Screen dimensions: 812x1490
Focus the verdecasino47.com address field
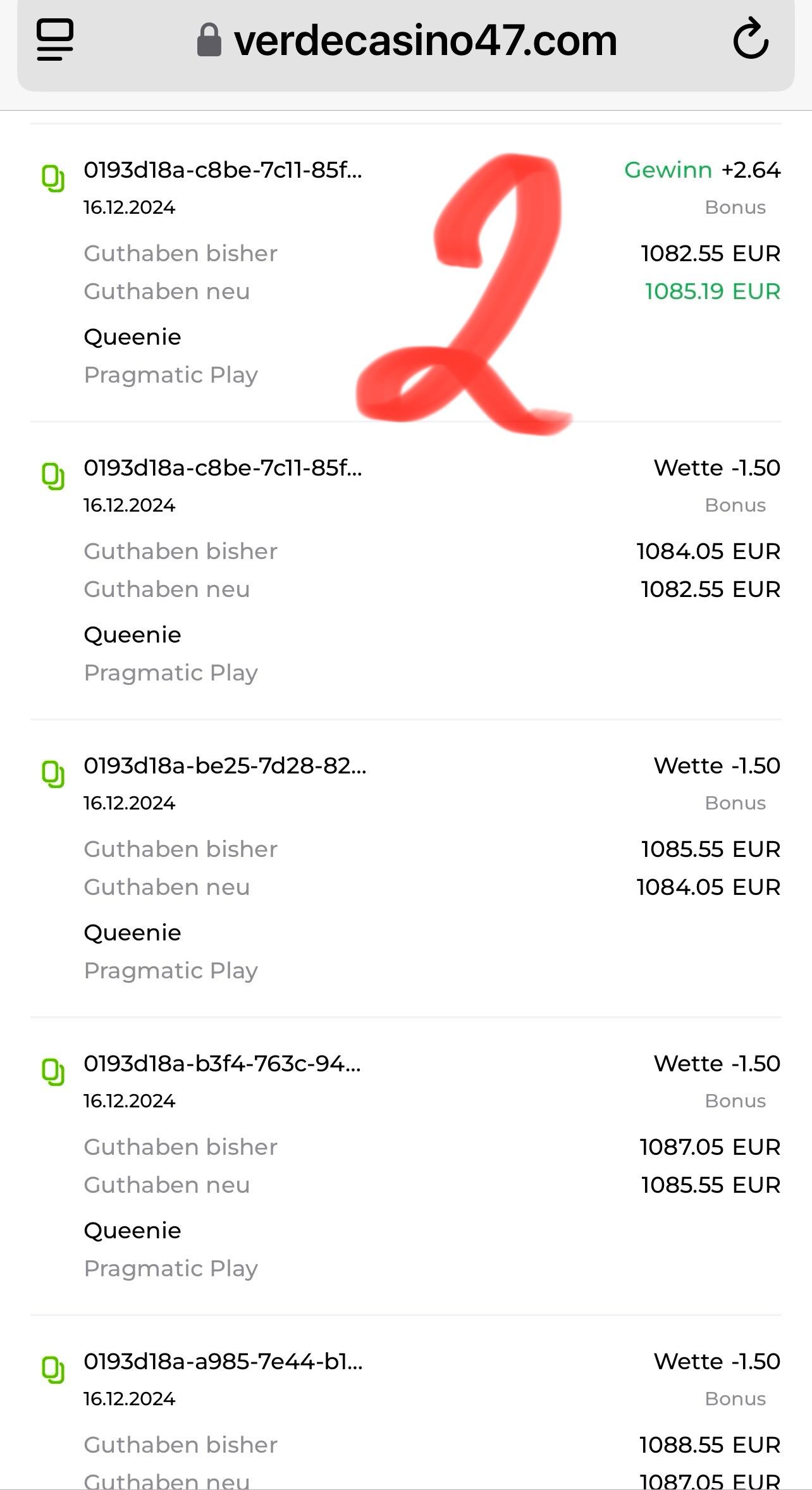point(425,41)
